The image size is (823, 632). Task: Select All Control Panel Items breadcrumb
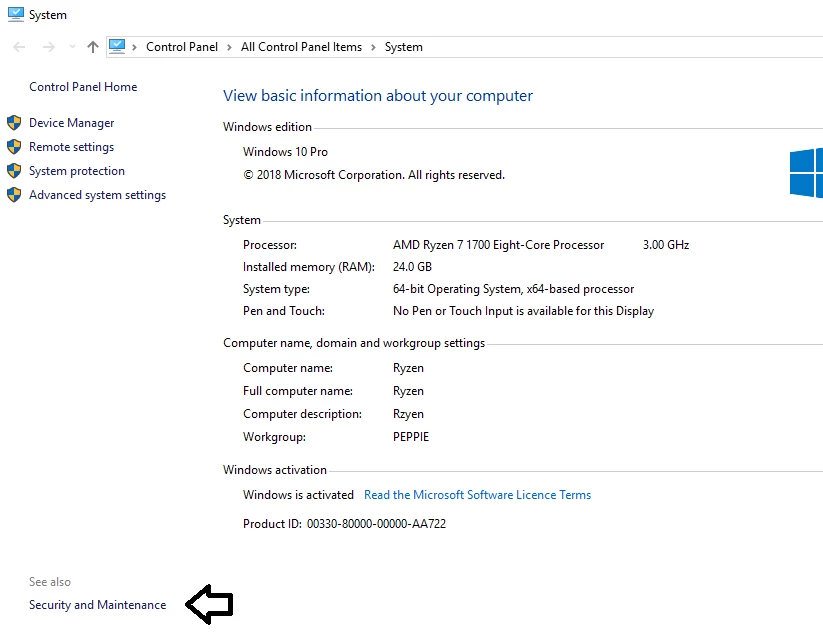301,47
